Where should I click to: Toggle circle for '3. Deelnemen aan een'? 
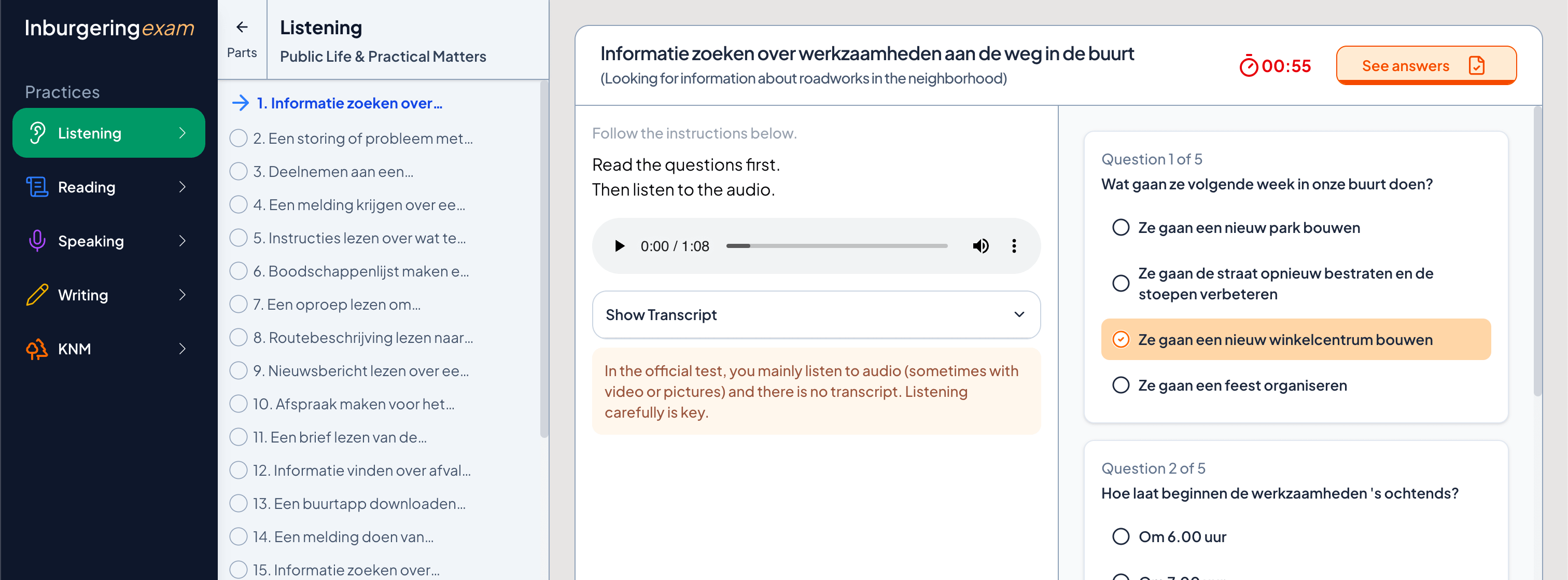238,172
